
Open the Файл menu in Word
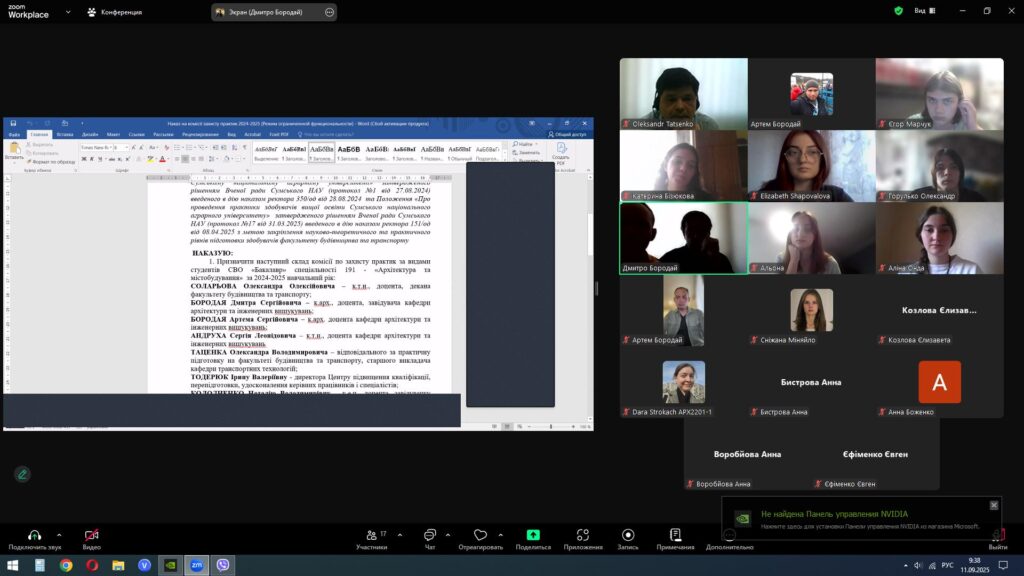14,135
